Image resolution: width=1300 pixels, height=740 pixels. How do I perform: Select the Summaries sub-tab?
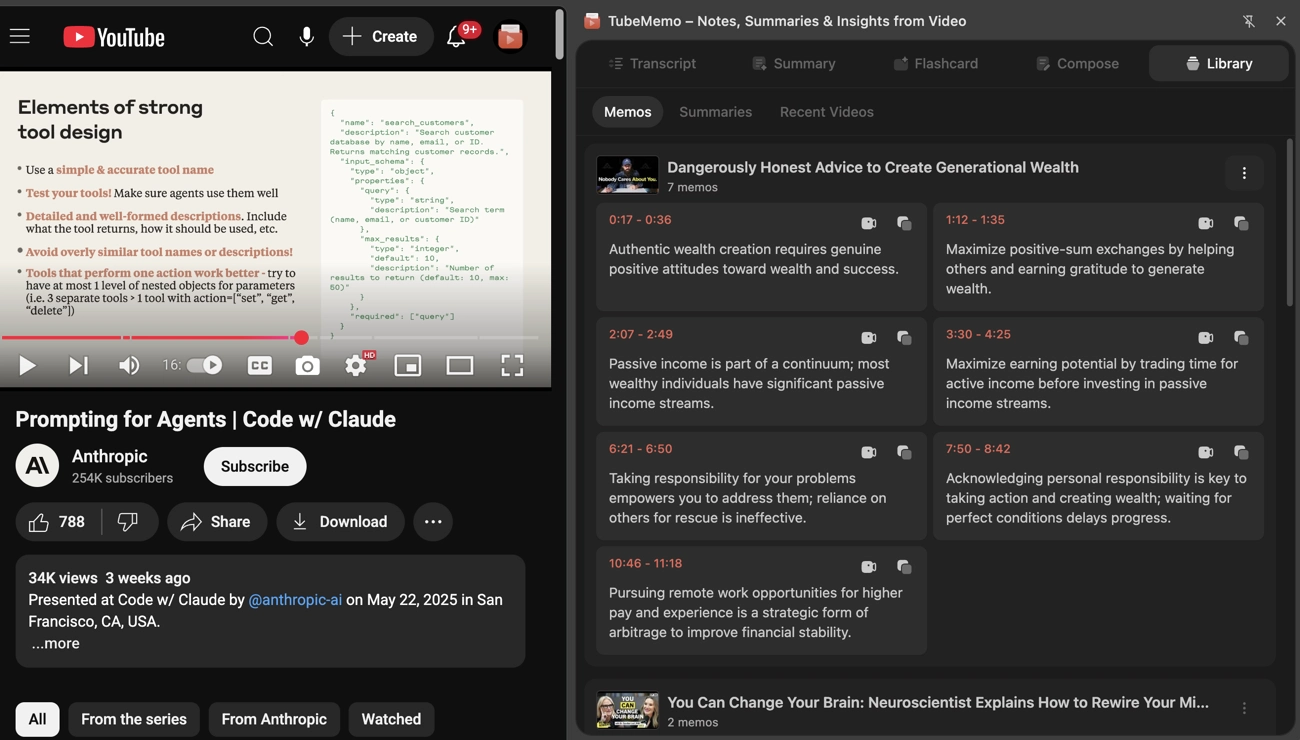pyautogui.click(x=716, y=112)
